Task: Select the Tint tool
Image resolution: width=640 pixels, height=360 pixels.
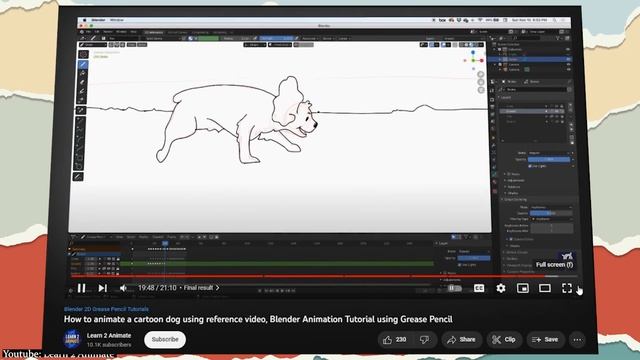Action: [83, 91]
